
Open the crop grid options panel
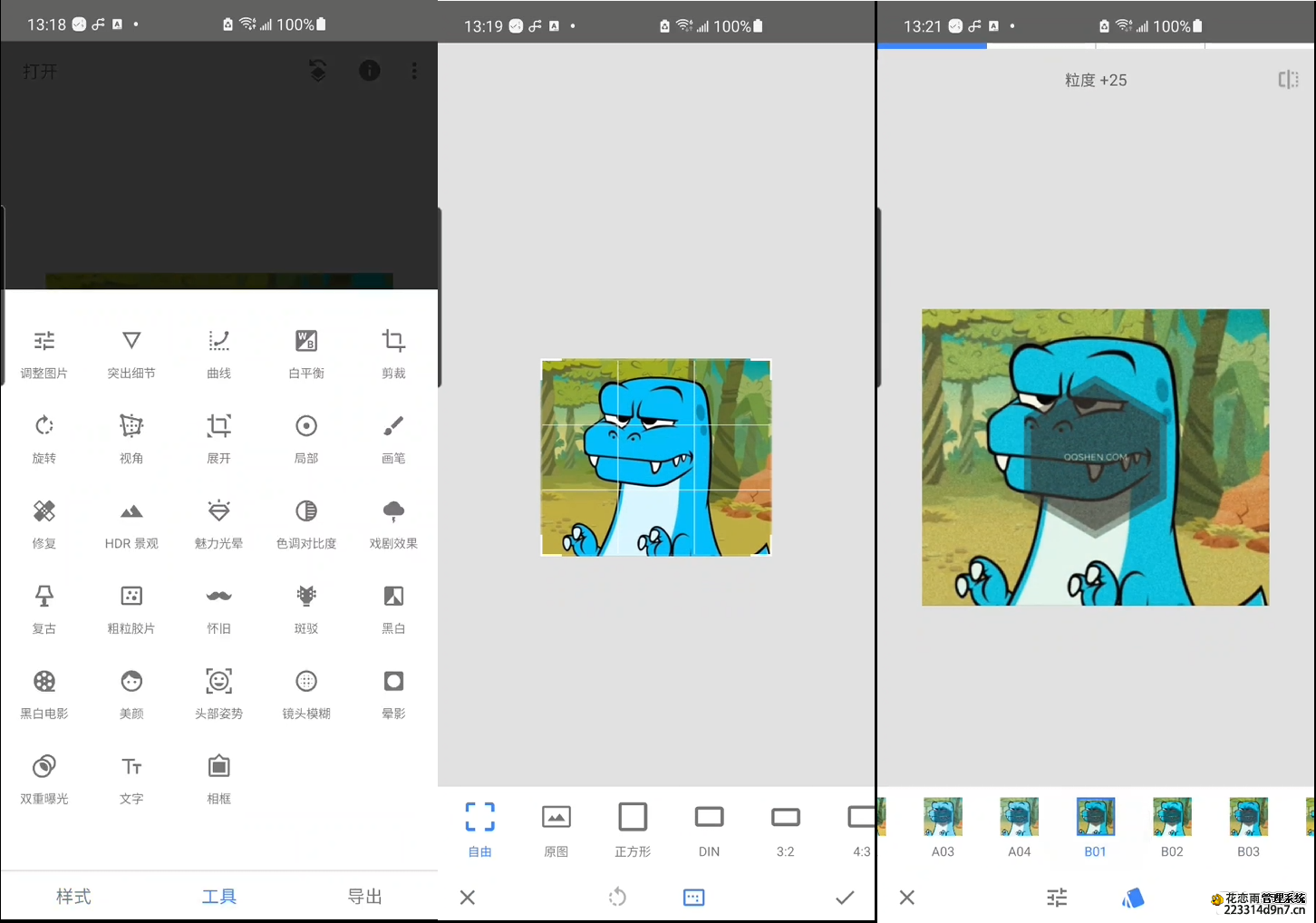point(693,897)
